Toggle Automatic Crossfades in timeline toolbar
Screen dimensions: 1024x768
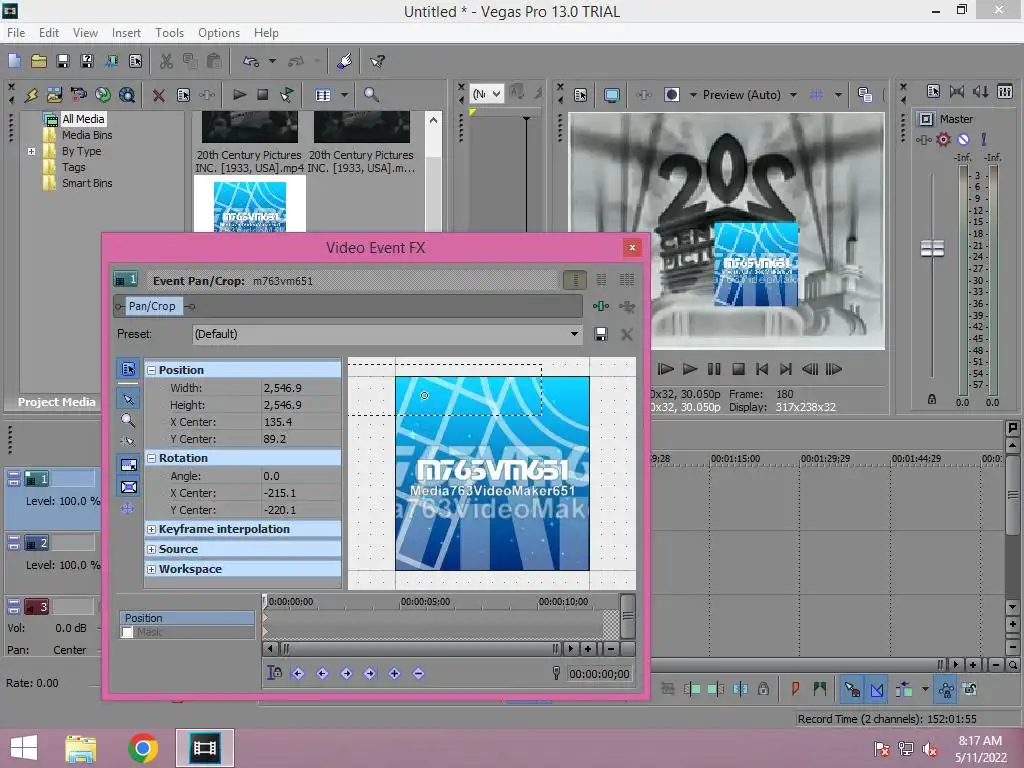[x=876, y=689]
